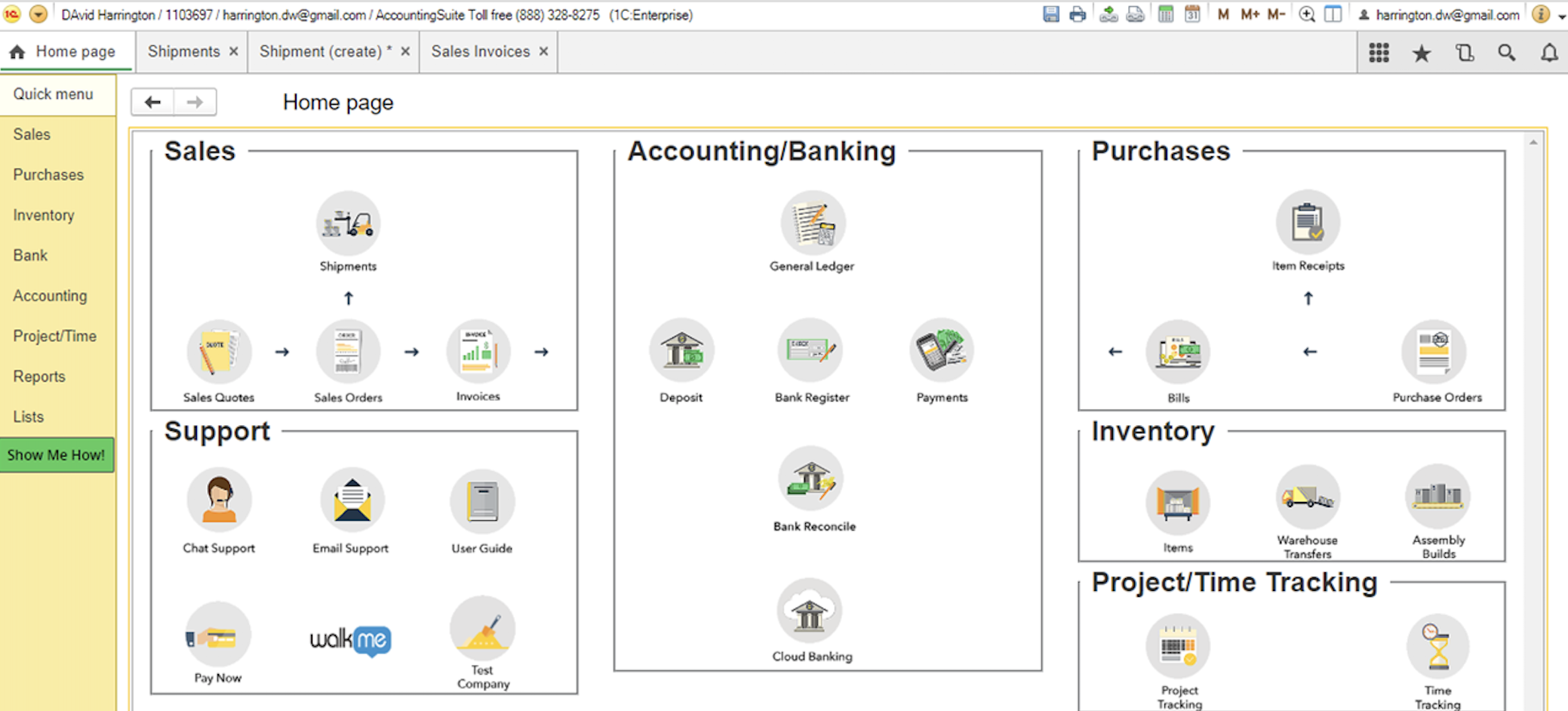Expand the dropdown arrow at far right of title bar
This screenshot has height=711, width=1568.
point(1561,16)
